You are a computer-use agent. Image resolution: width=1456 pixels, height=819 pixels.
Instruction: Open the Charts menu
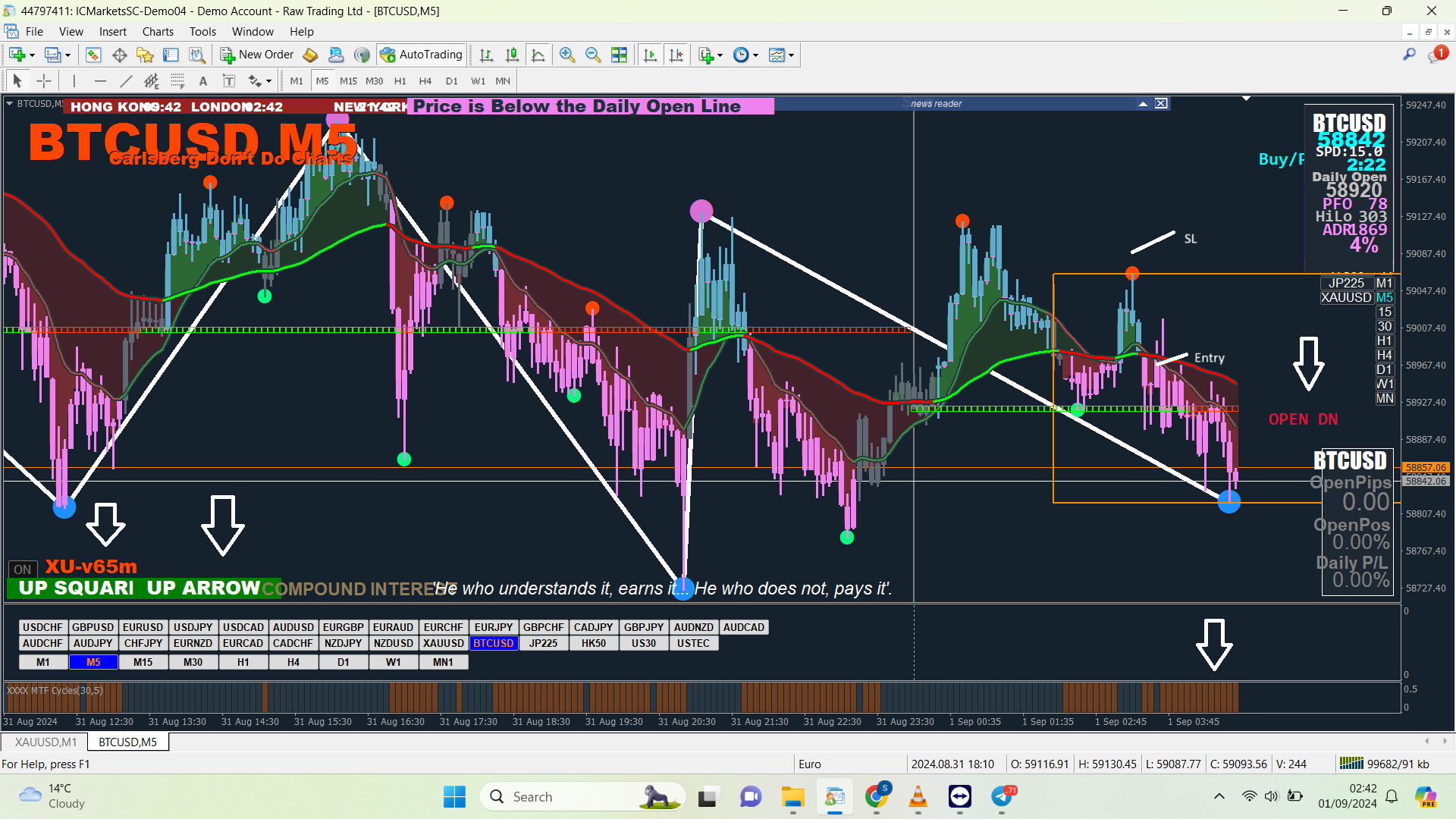(x=157, y=32)
